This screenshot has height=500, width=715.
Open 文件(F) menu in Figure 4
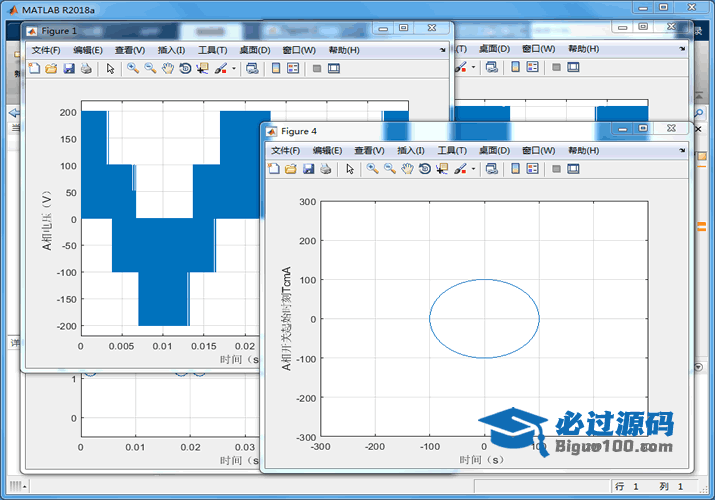(285, 150)
